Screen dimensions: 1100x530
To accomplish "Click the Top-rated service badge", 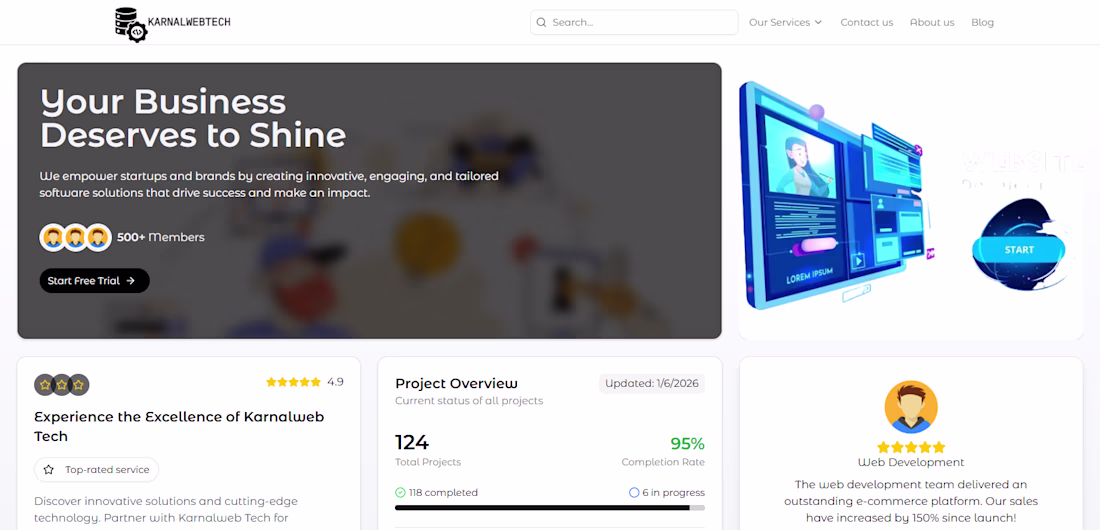I will (97, 470).
